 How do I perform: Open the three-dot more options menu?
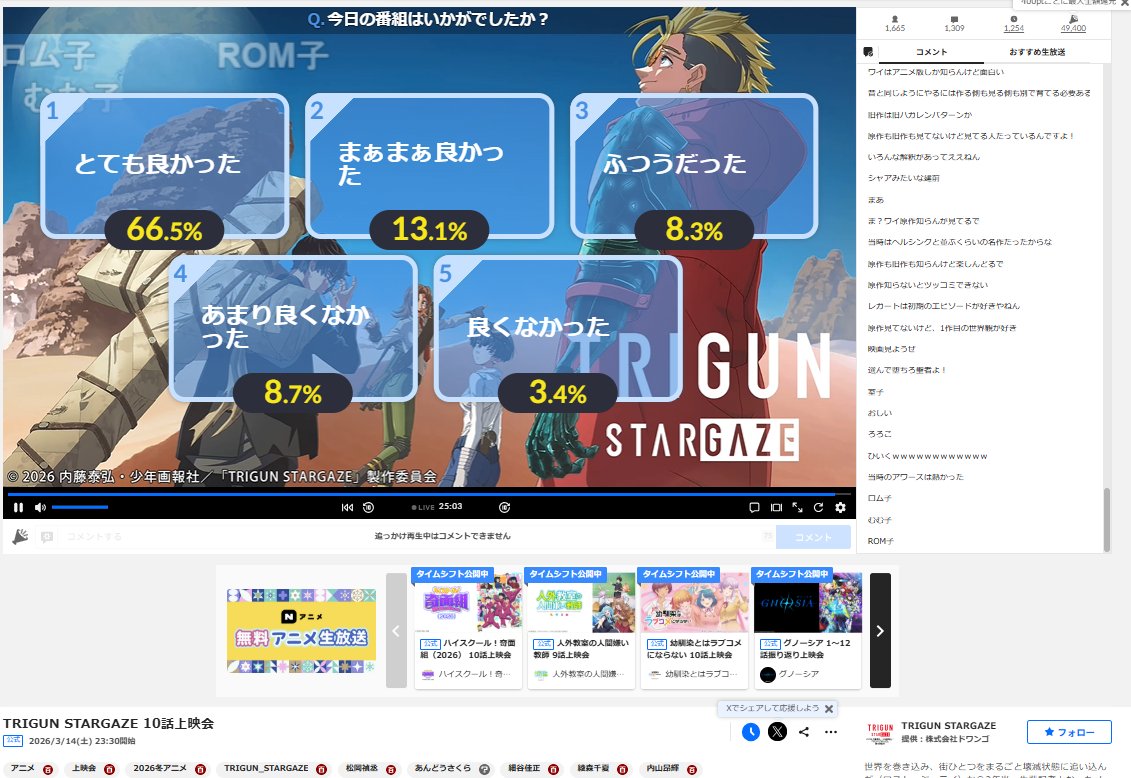point(831,732)
